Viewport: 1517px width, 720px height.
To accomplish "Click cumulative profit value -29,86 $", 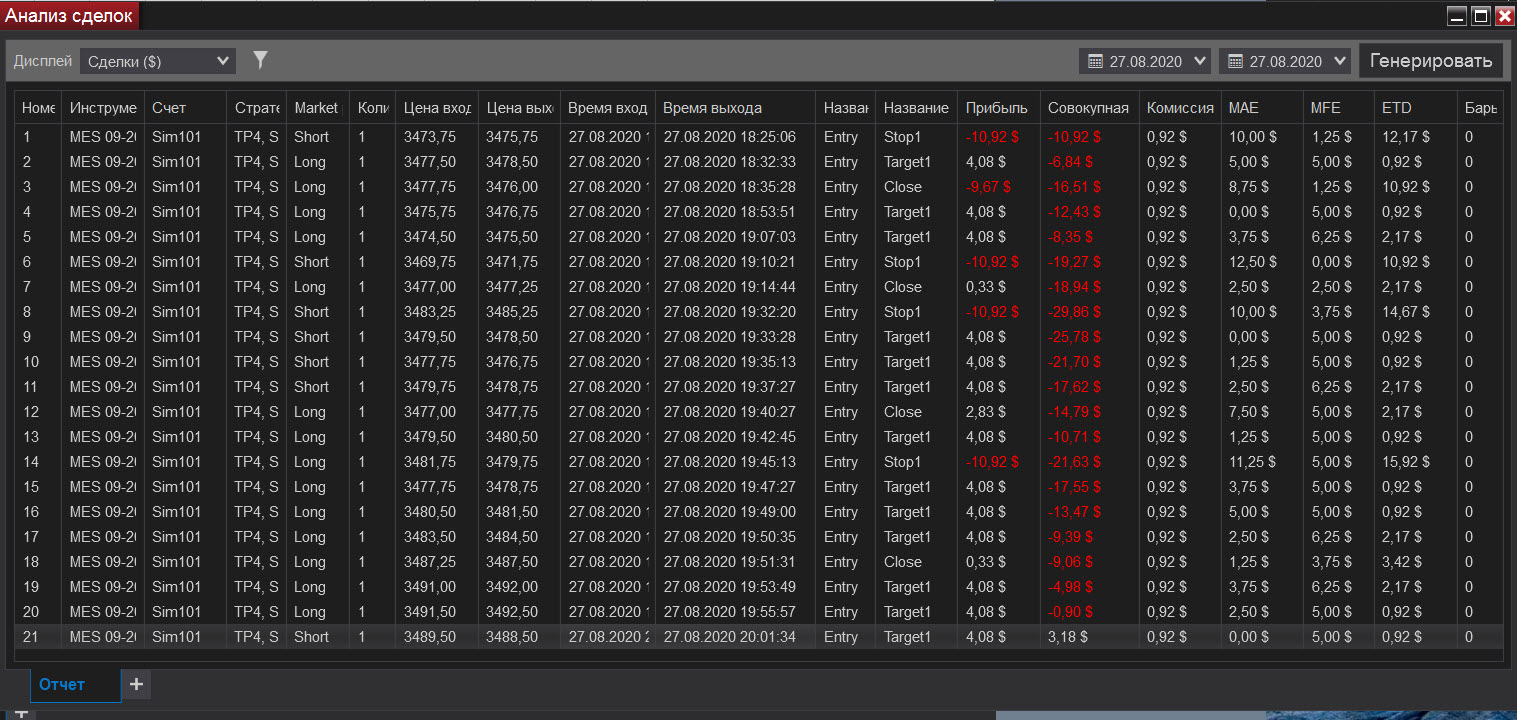I will coord(1076,312).
